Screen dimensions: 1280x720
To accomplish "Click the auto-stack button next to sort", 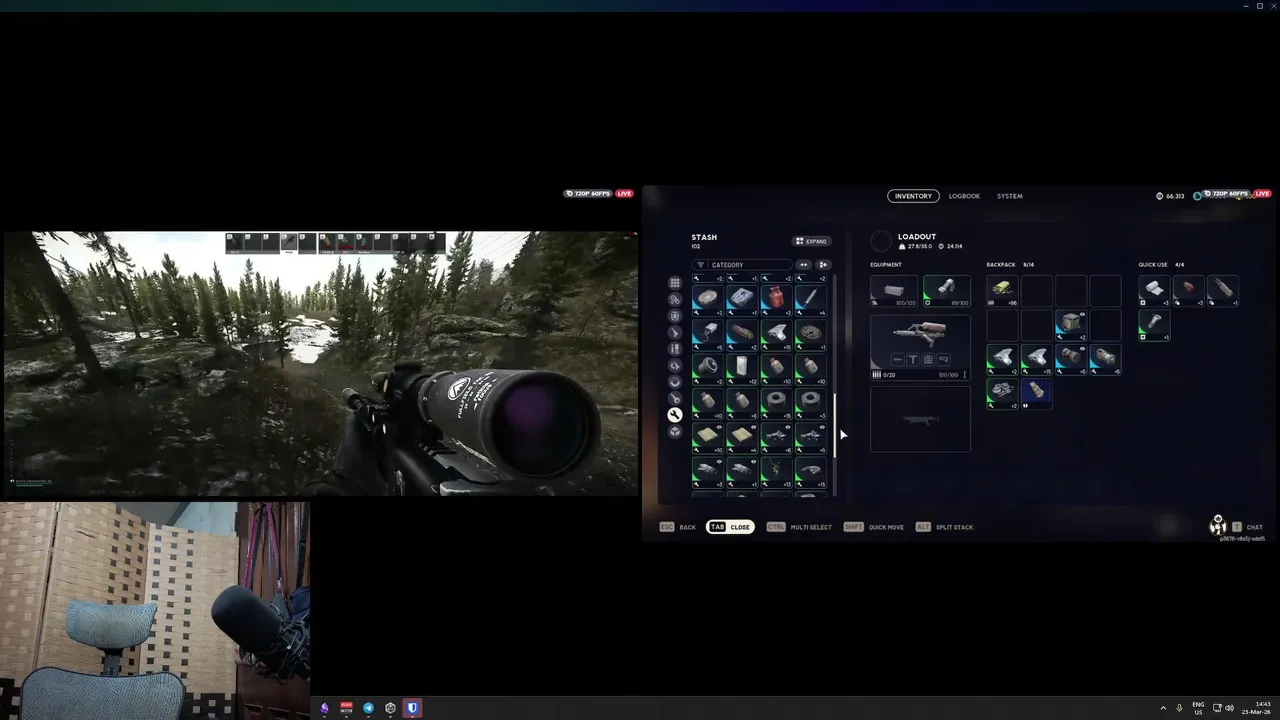I will [823, 265].
